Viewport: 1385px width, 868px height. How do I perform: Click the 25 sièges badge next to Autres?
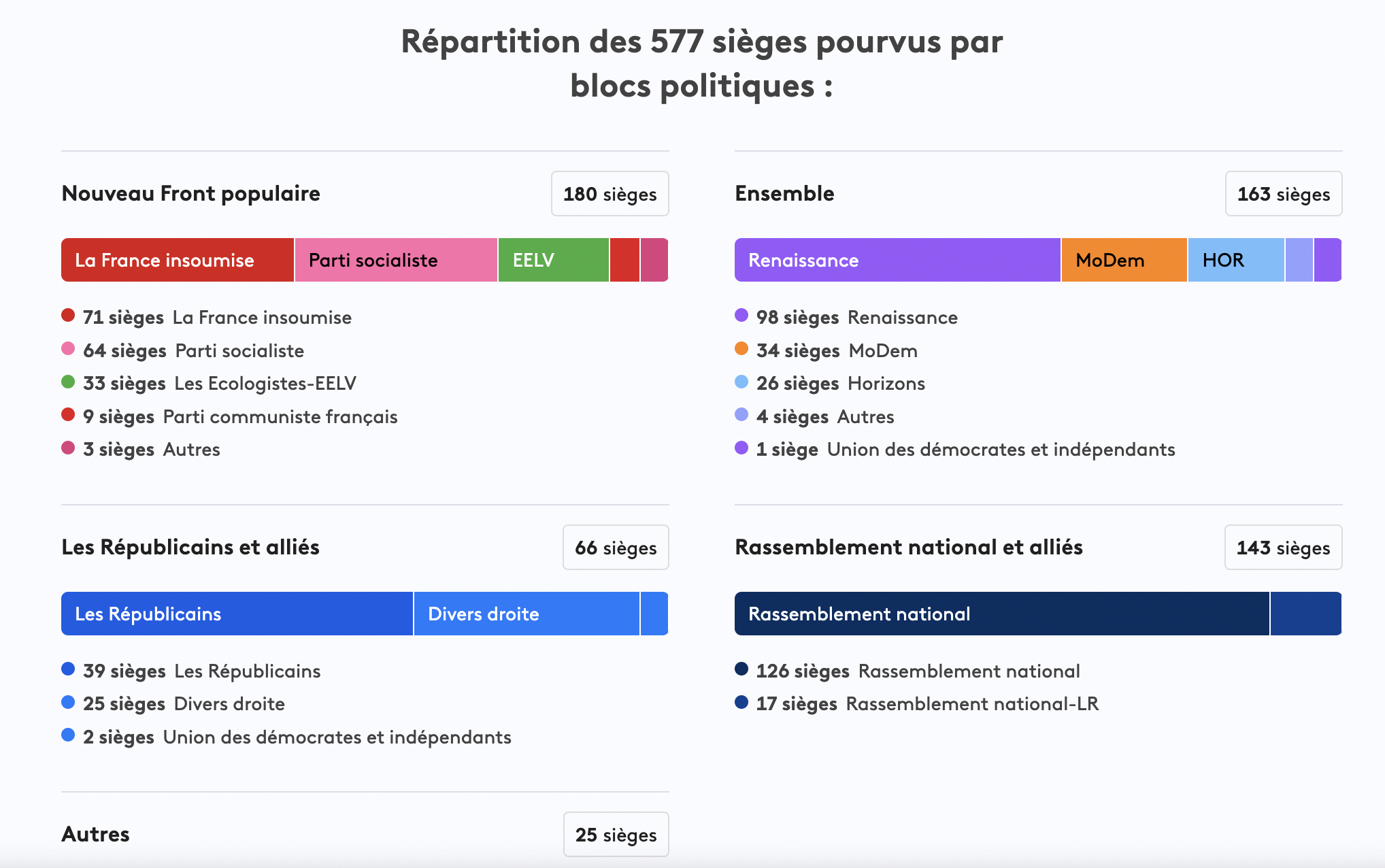615,834
